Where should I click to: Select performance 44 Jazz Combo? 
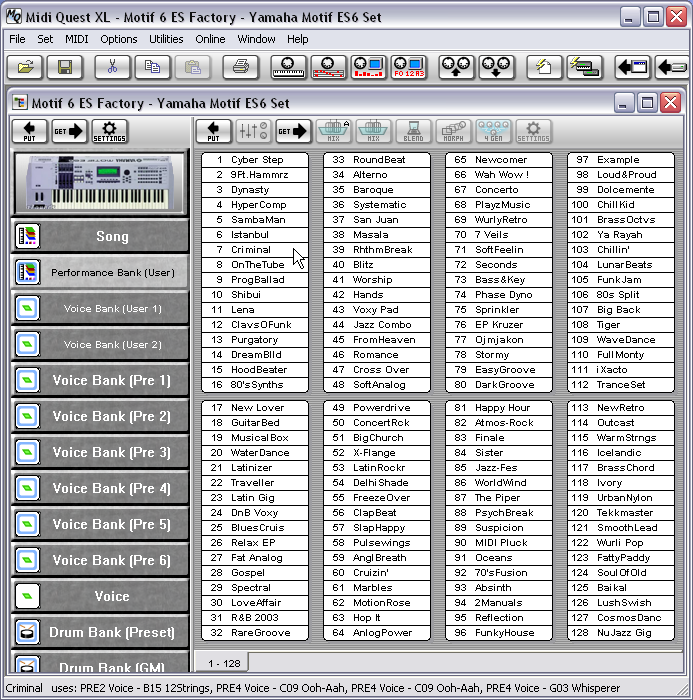click(x=377, y=325)
